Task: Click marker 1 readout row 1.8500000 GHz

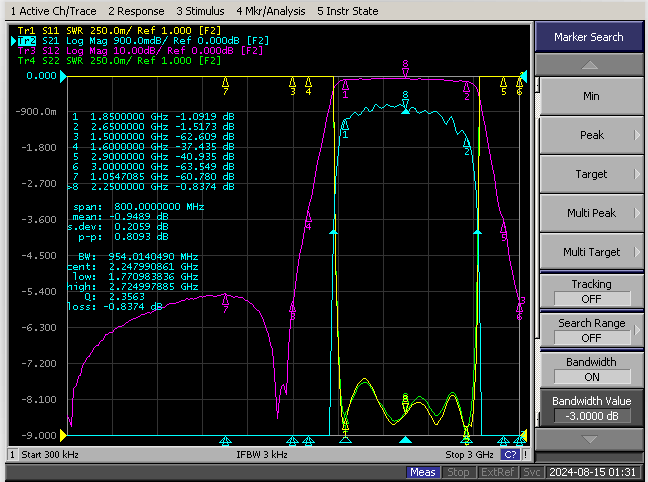Action: [x=153, y=117]
